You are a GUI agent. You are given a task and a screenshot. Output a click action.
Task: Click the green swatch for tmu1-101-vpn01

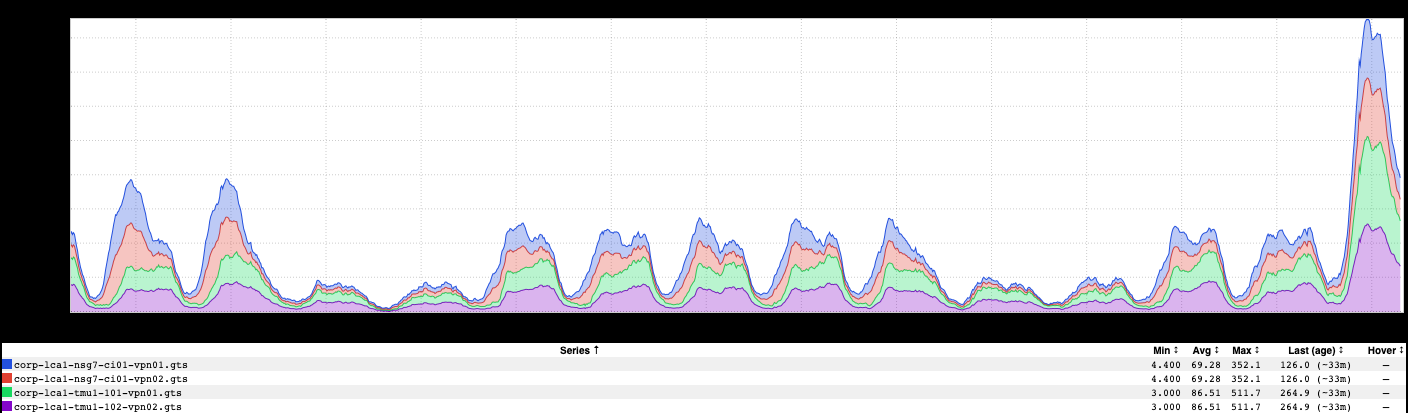tap(7, 393)
